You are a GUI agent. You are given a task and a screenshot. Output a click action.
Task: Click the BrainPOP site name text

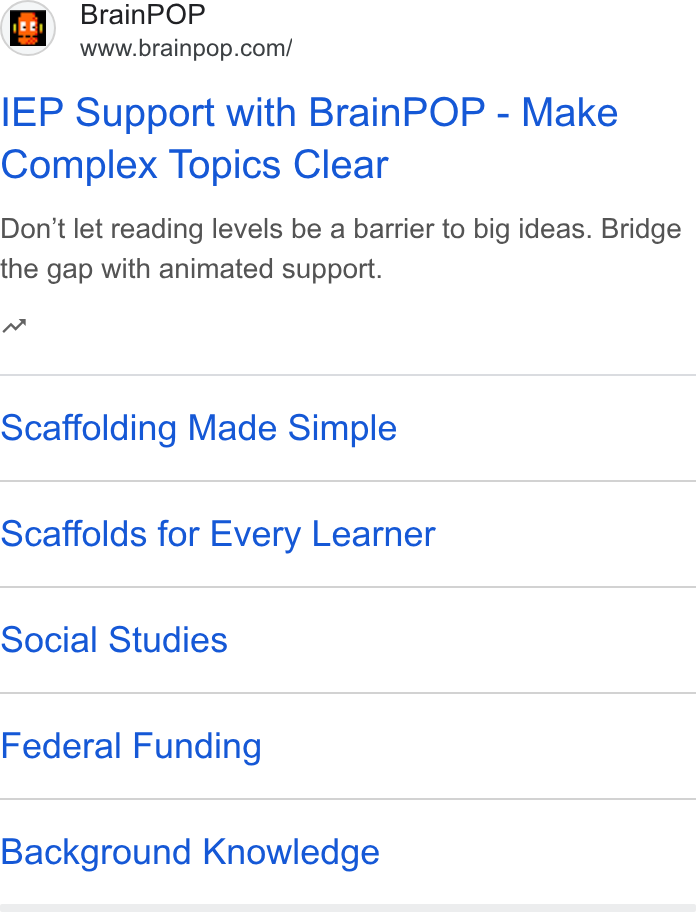(x=142, y=15)
